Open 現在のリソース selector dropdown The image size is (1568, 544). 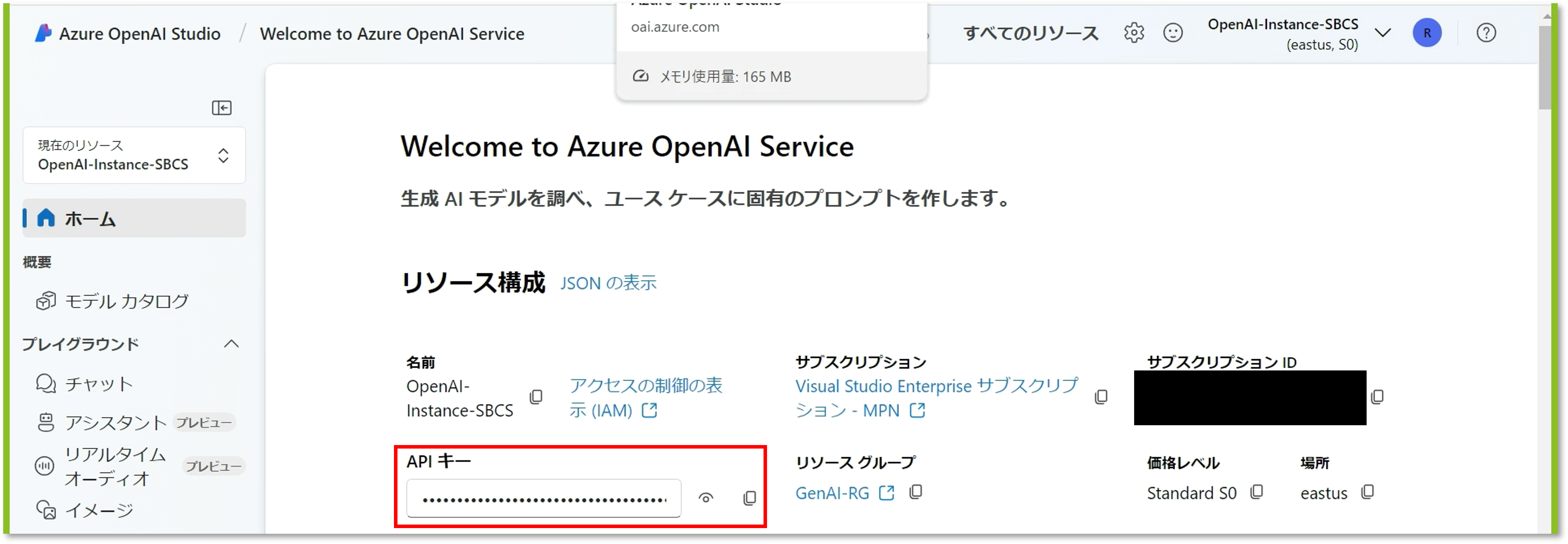[x=134, y=155]
